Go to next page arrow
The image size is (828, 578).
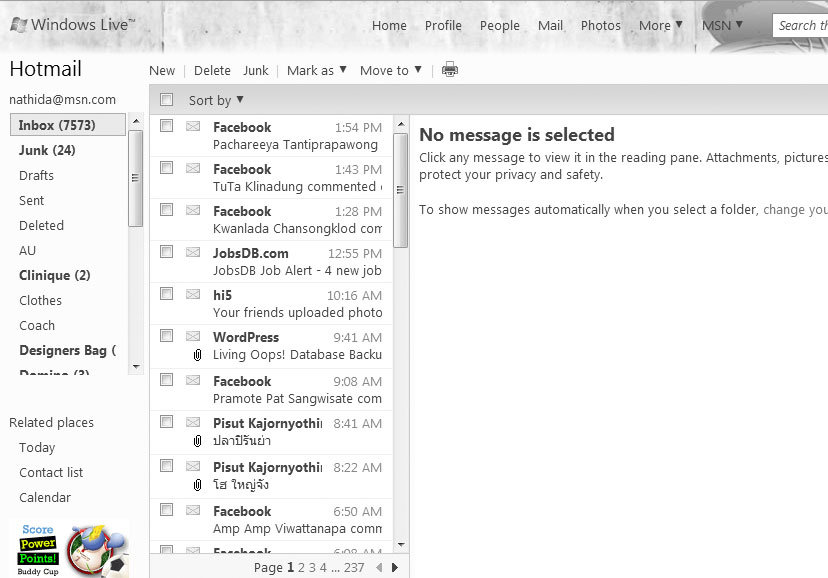pyautogui.click(x=395, y=567)
